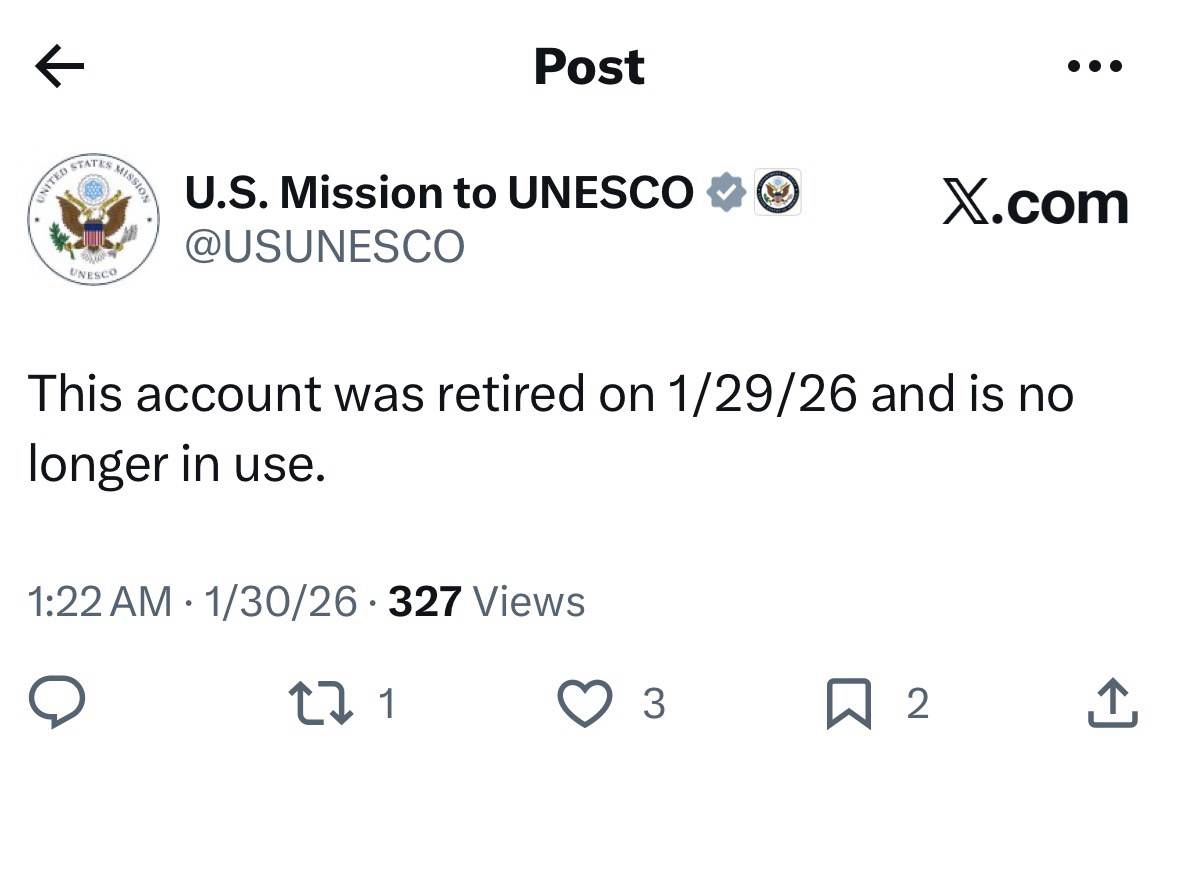The height and width of the screenshot is (887, 1179).
Task: Tap the bookmark count of 2
Action: pyautogui.click(x=917, y=704)
